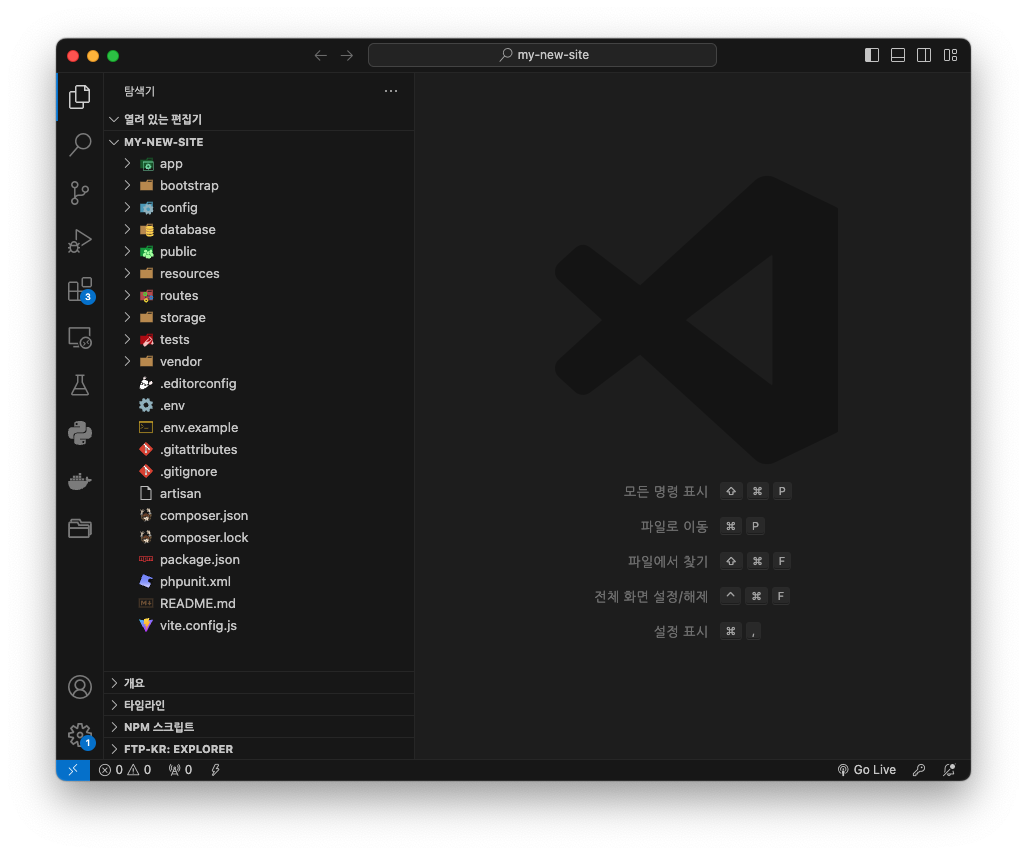1027x855 pixels.
Task: Collapse the 열려 있는 편집기 section
Action: tap(261, 119)
